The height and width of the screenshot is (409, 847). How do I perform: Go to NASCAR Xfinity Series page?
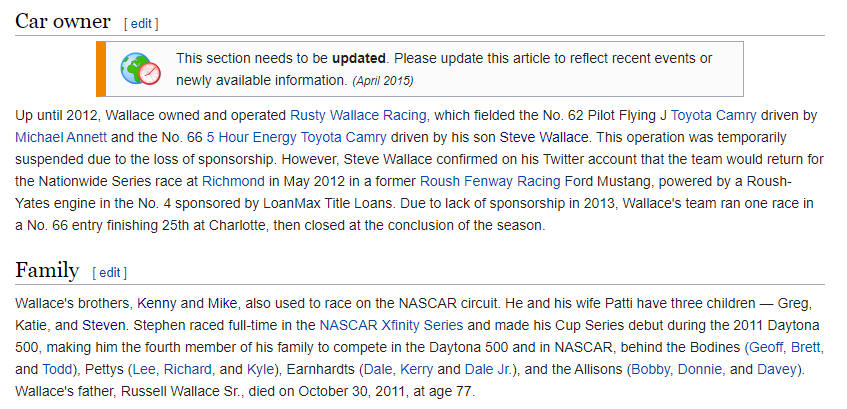391,326
